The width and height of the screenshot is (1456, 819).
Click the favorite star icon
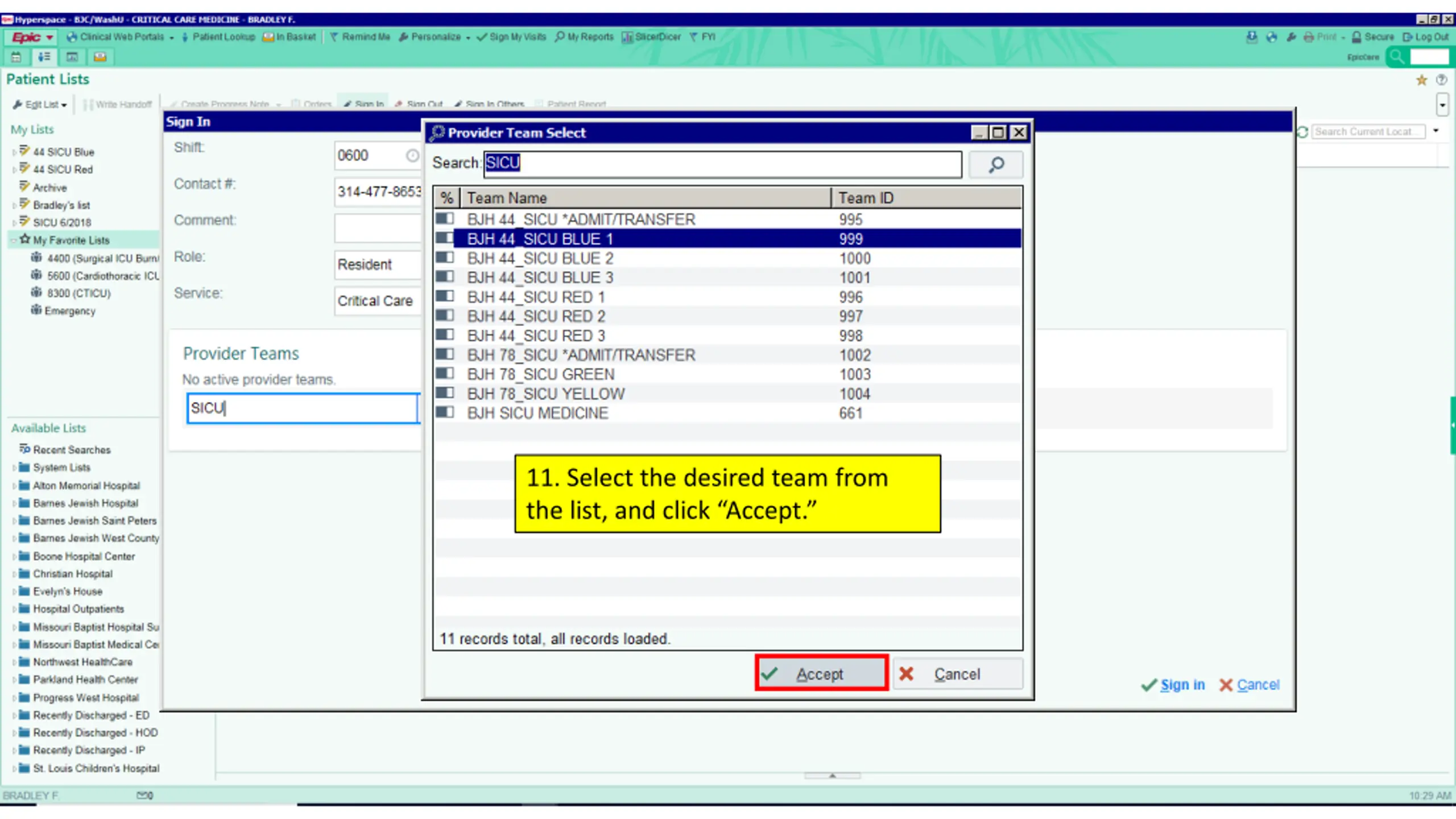click(1421, 80)
